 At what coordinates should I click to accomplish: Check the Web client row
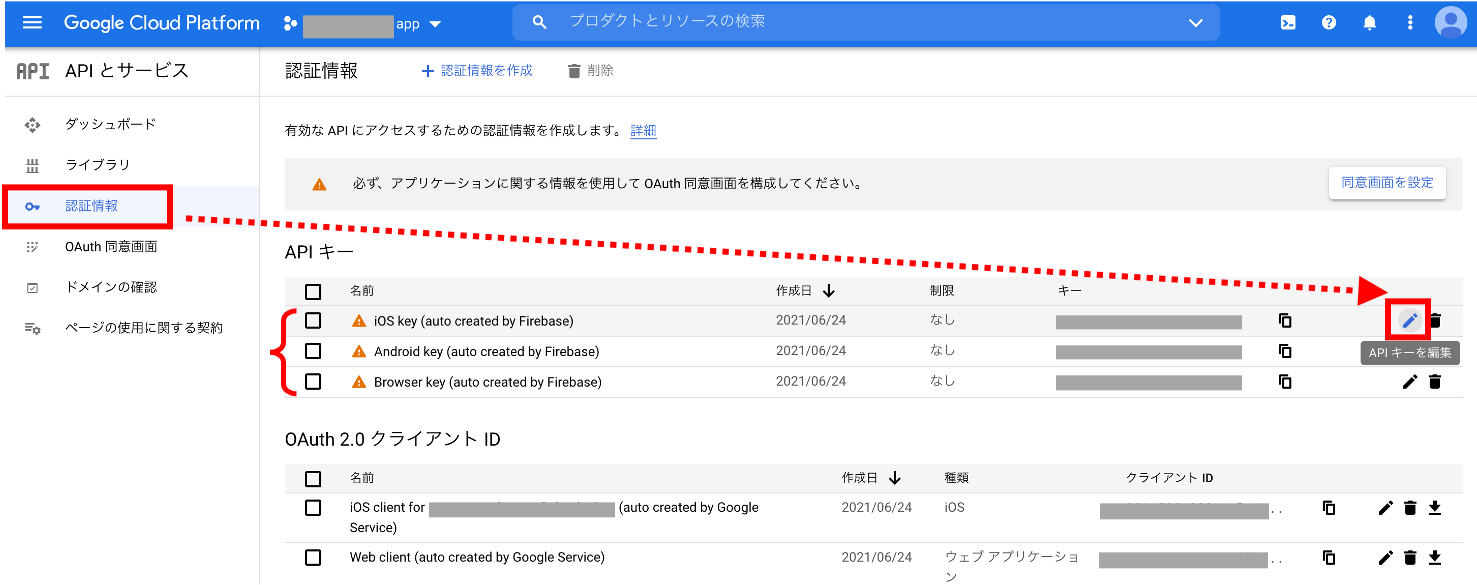click(313, 558)
